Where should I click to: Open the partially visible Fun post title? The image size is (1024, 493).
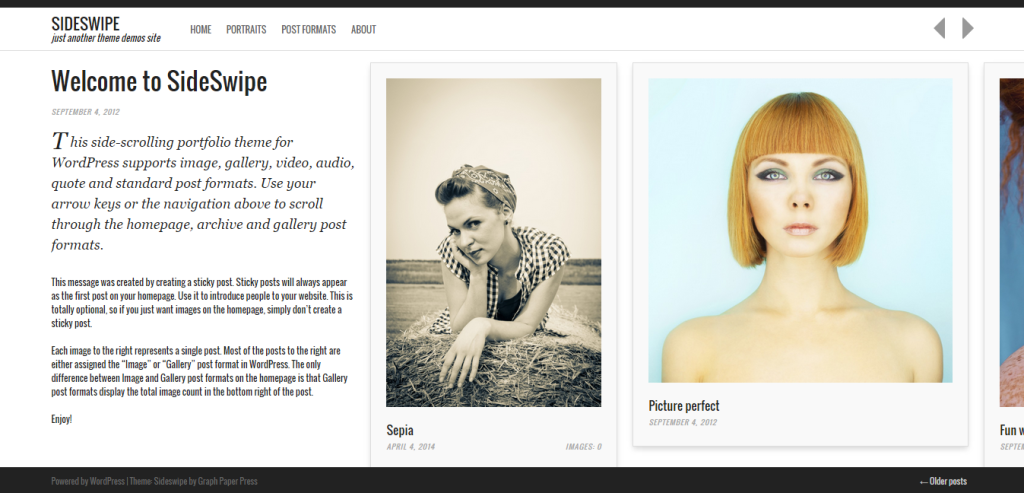[1012, 430]
